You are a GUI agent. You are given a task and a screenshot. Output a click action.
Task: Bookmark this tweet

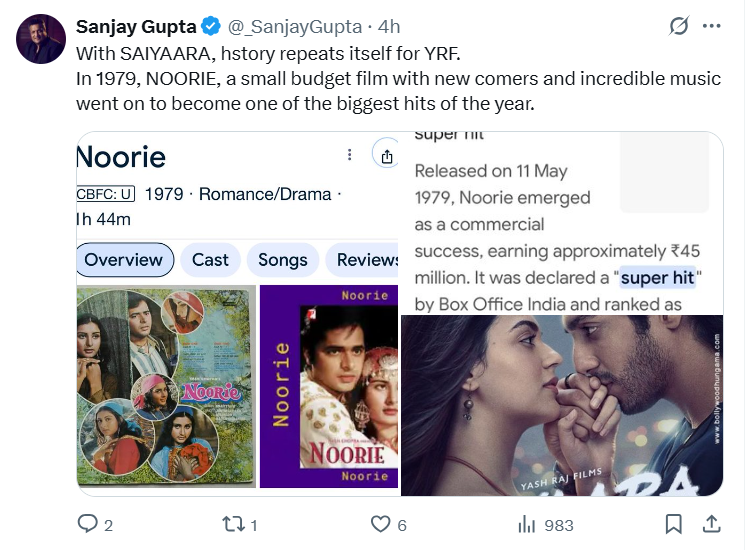[674, 524]
